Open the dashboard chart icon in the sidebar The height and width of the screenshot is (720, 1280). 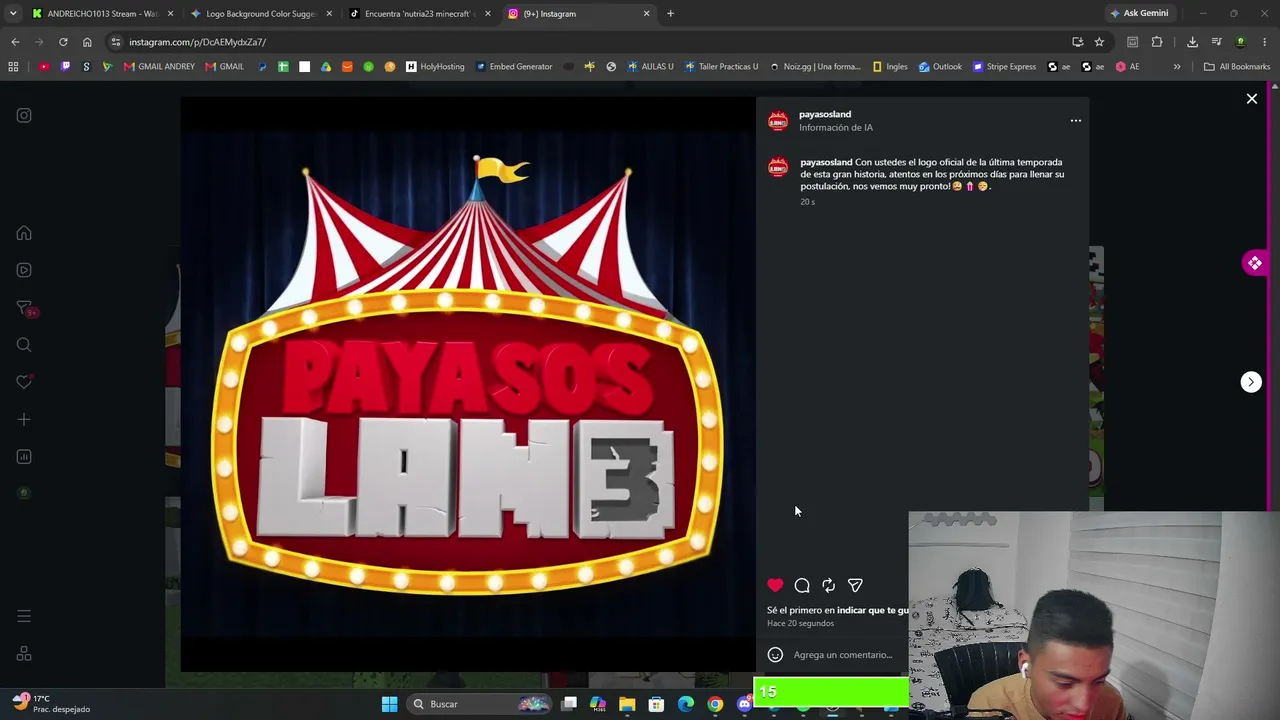point(24,457)
